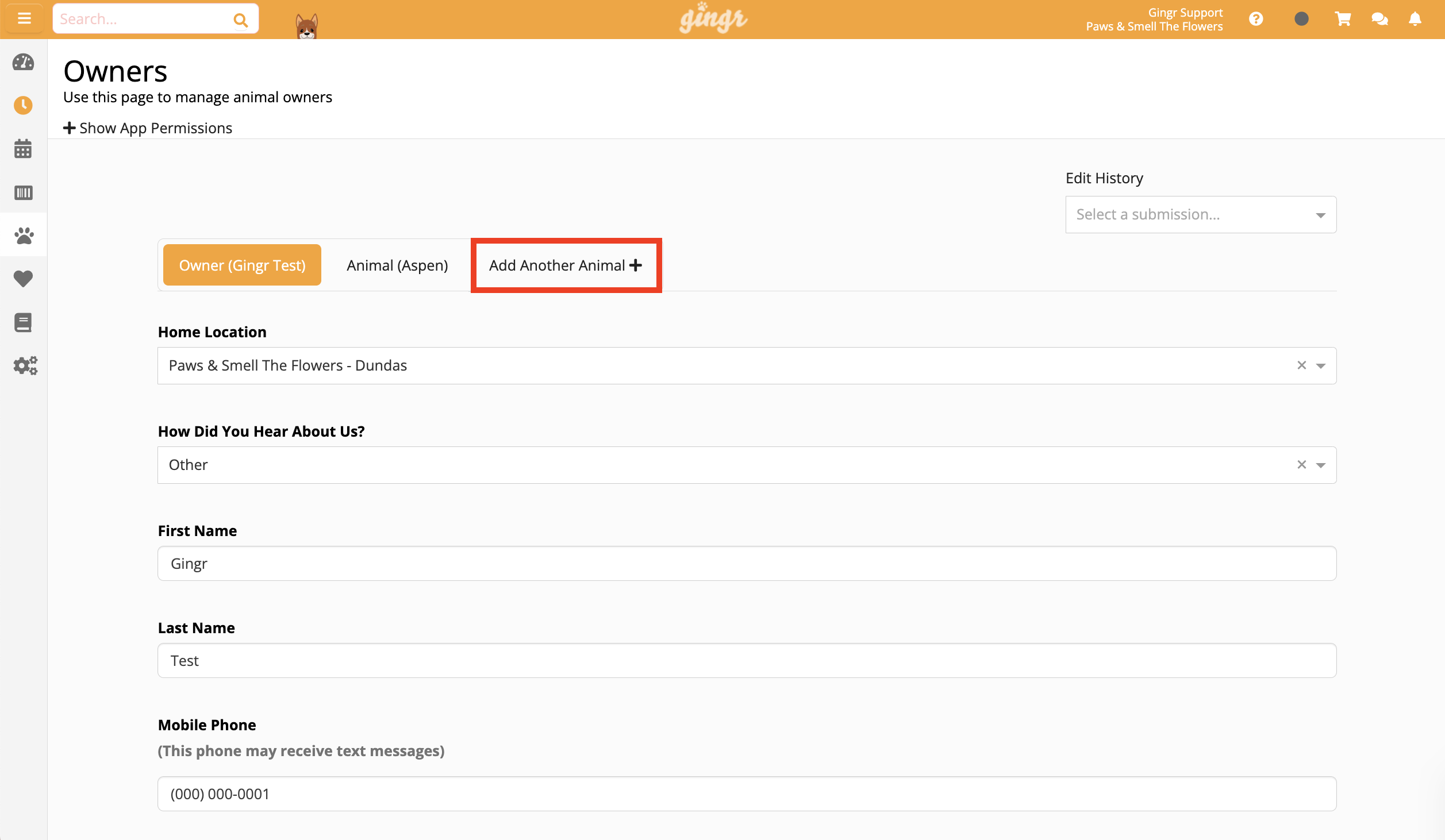The height and width of the screenshot is (840, 1445).
Task: Open the chat messages icon
Action: click(x=1379, y=19)
